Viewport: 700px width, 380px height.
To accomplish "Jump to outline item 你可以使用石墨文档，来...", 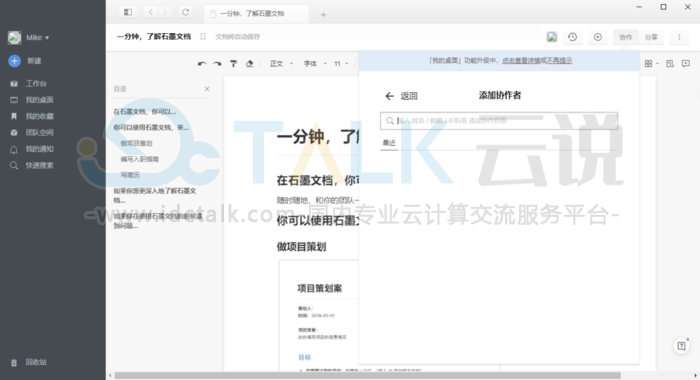I will pos(151,127).
